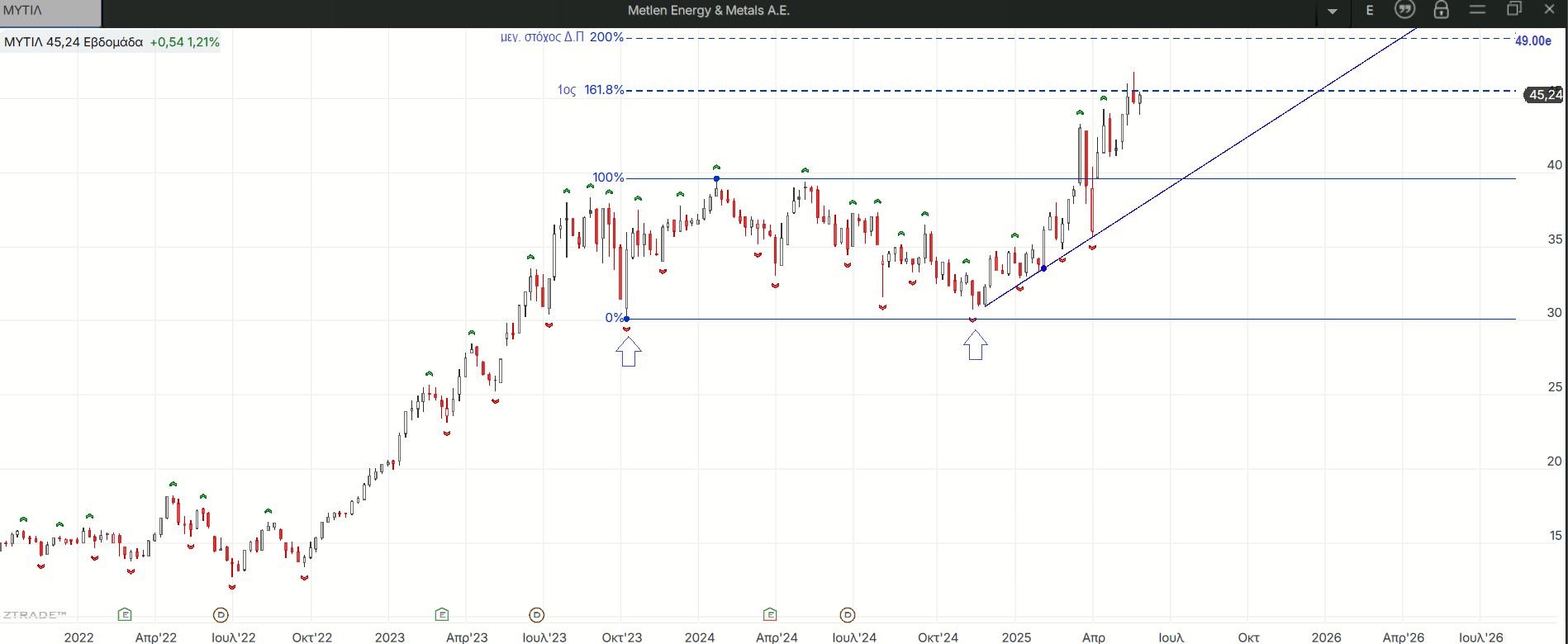Click the Fibonacci anchor dot at the 100% level

[716, 178]
